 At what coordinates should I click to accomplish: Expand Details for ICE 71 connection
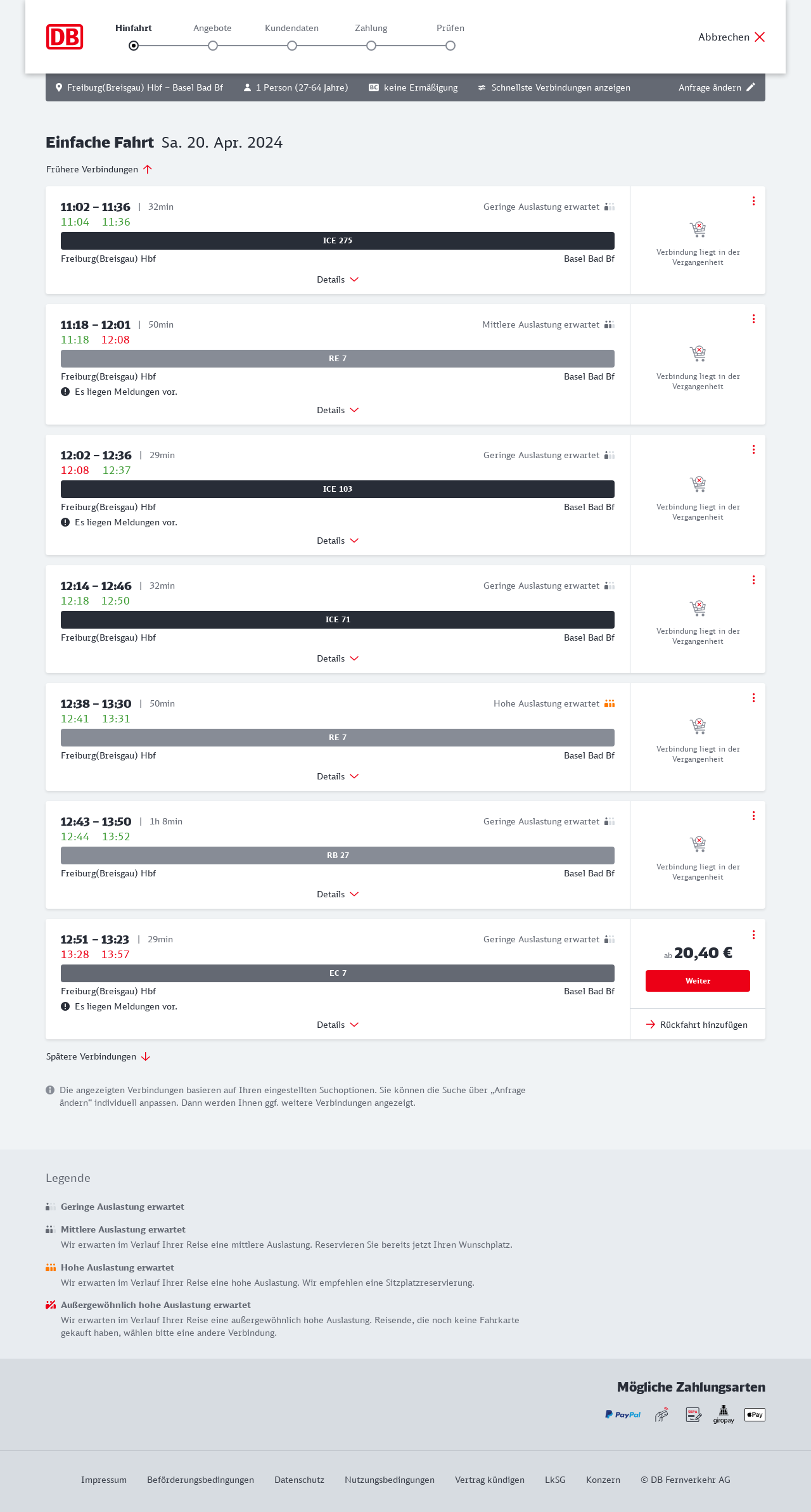[x=338, y=658]
